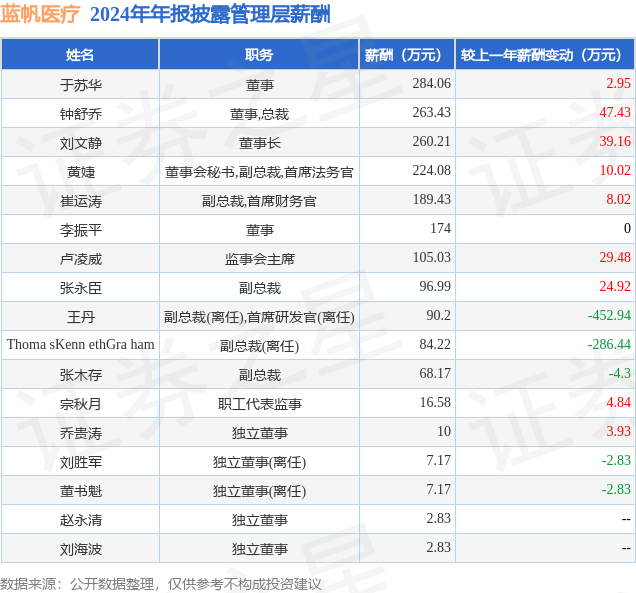Click the position cell 董事,总裁

coord(259,114)
